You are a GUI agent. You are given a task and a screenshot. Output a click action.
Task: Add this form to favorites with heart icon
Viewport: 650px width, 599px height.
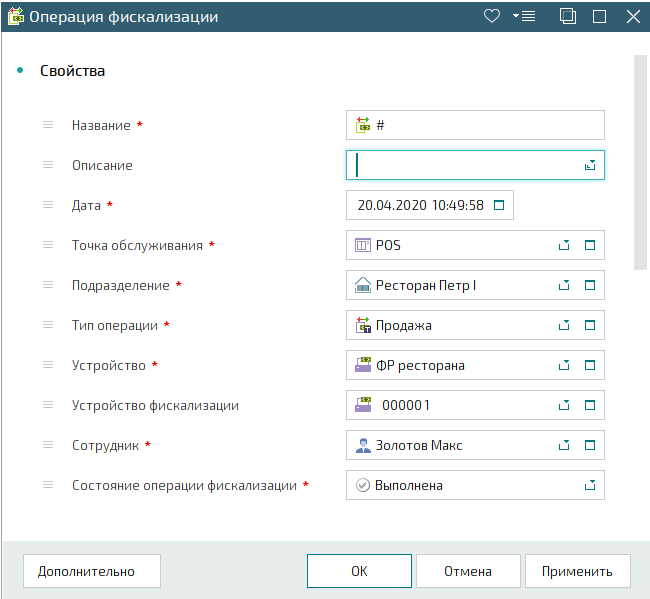[492, 17]
